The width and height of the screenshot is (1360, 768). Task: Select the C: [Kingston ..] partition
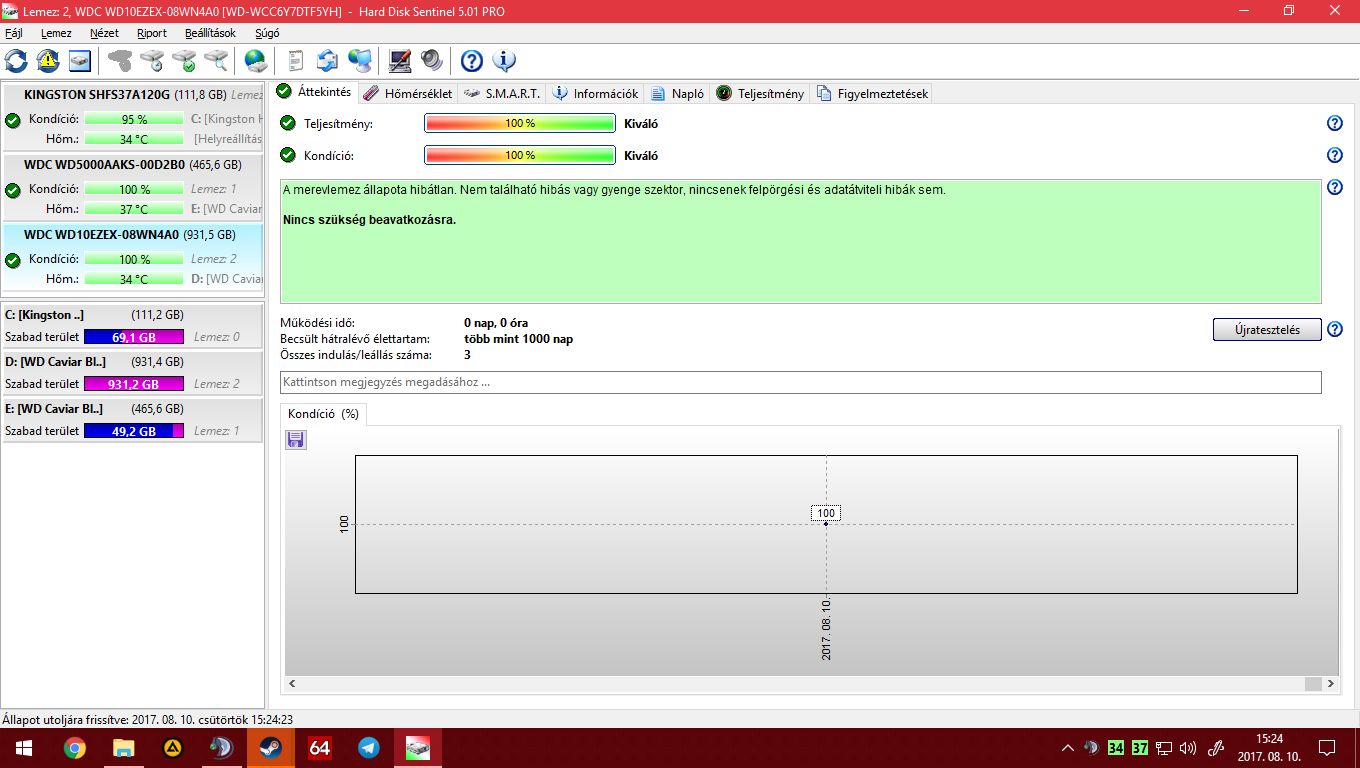point(133,326)
